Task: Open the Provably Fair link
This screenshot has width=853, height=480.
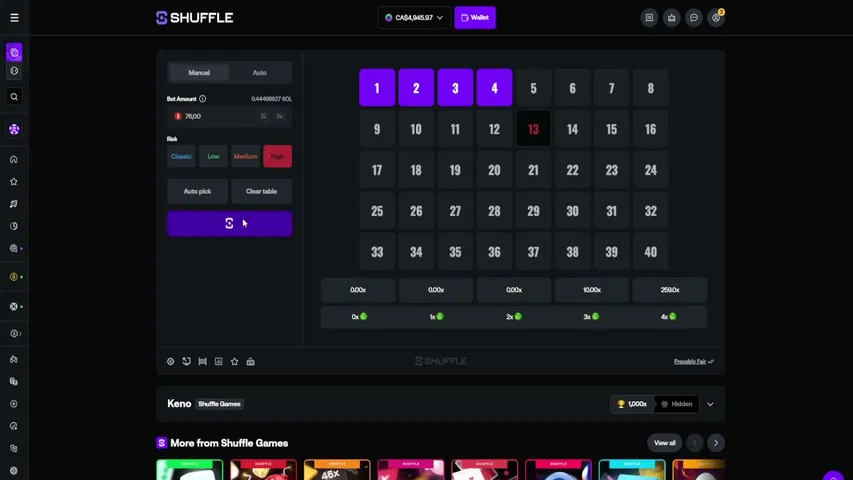Action: pos(694,361)
